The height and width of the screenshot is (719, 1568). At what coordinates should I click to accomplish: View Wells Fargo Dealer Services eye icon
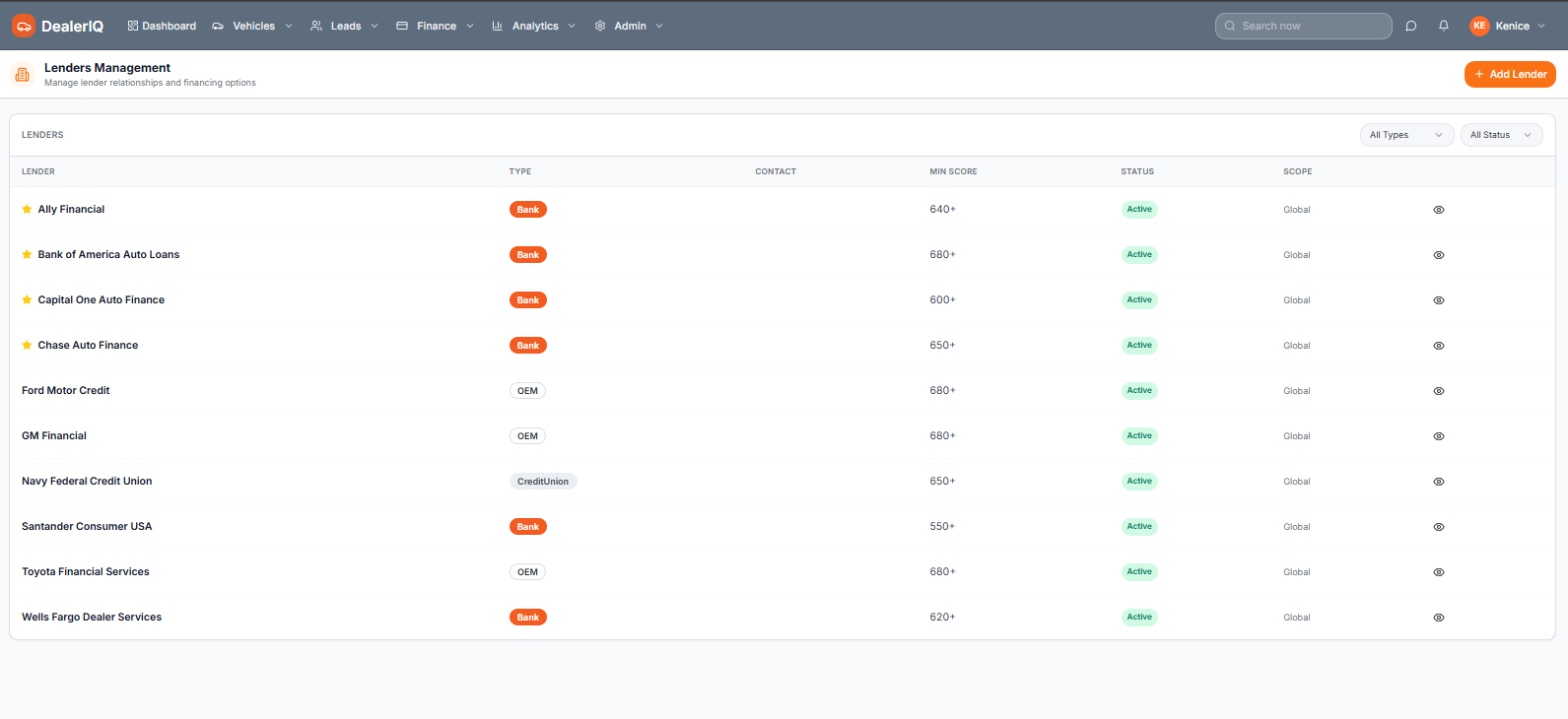click(1439, 618)
